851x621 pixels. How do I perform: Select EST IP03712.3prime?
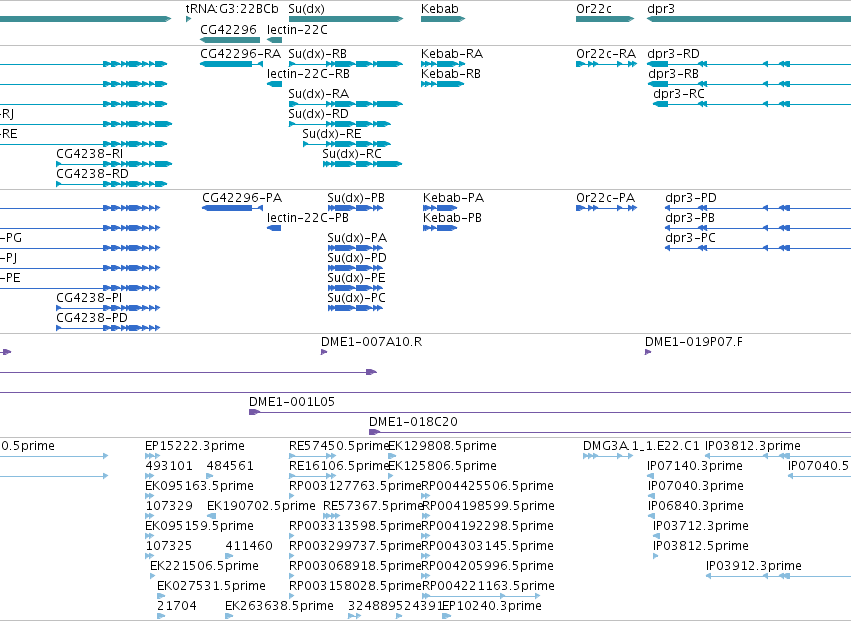click(x=701, y=527)
